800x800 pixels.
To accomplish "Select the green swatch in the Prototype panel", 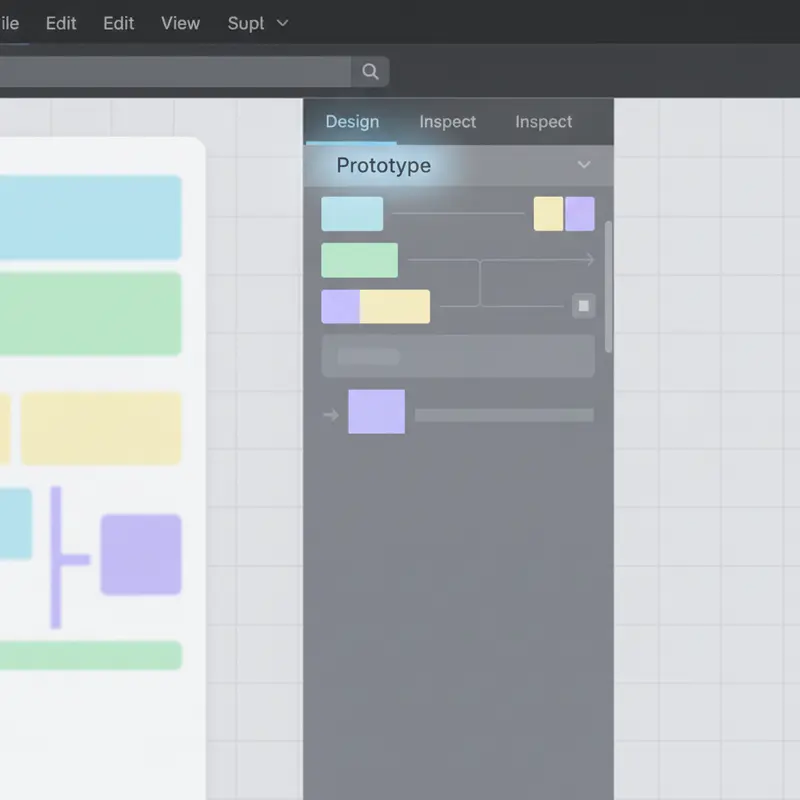I will [359, 260].
